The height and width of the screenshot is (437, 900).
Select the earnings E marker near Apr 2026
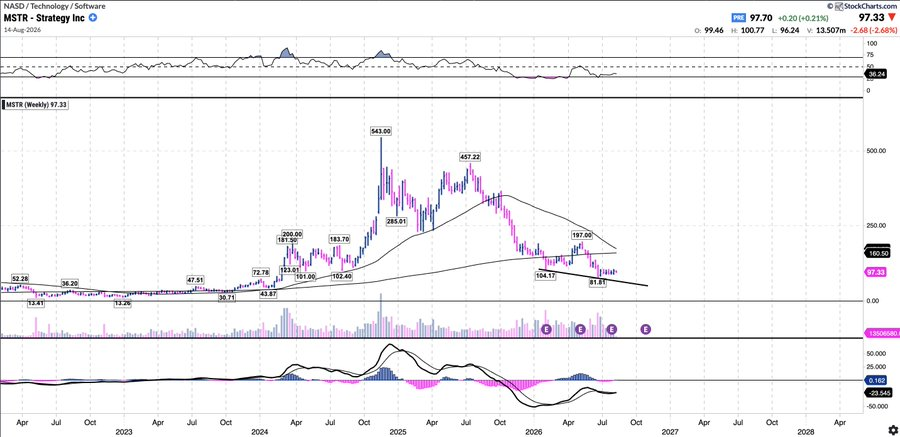pos(580,329)
